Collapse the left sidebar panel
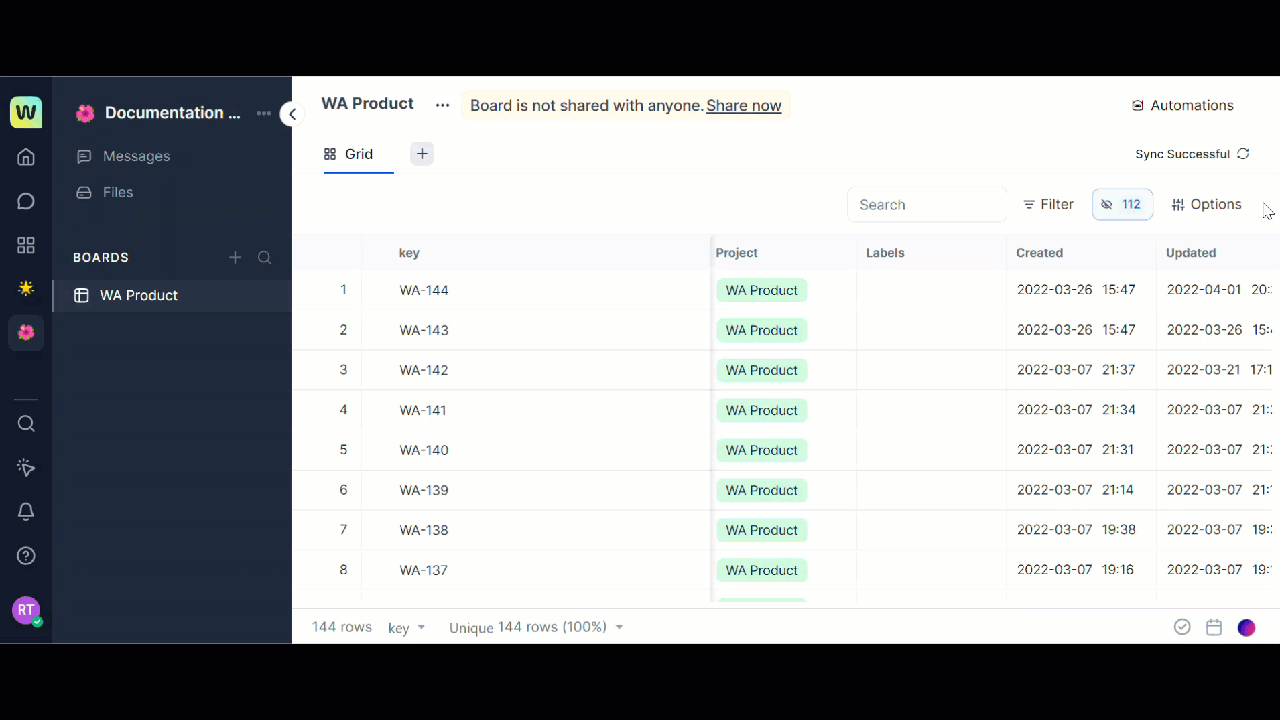The height and width of the screenshot is (720, 1280). tap(292, 114)
